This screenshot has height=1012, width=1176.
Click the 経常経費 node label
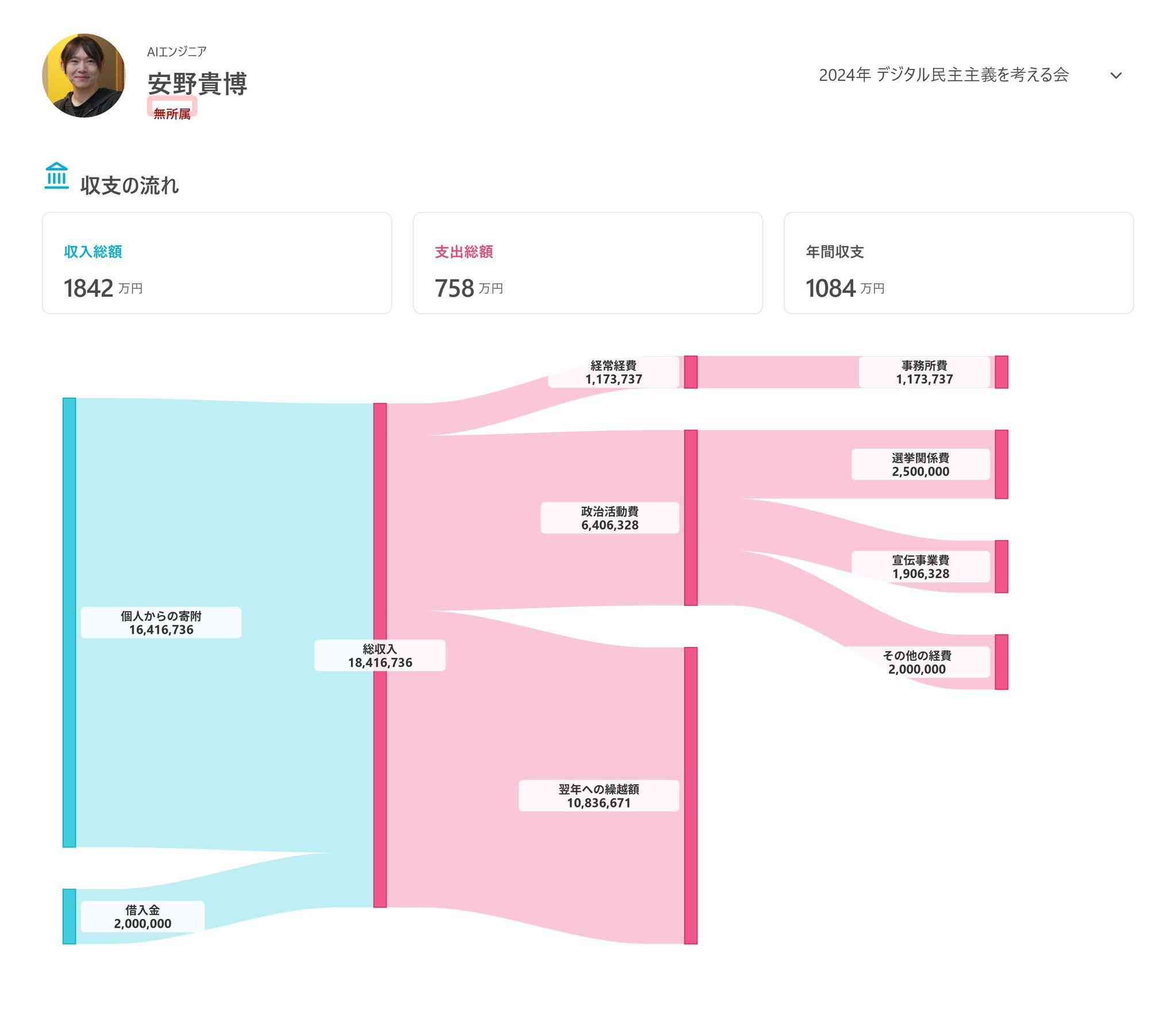point(613,372)
